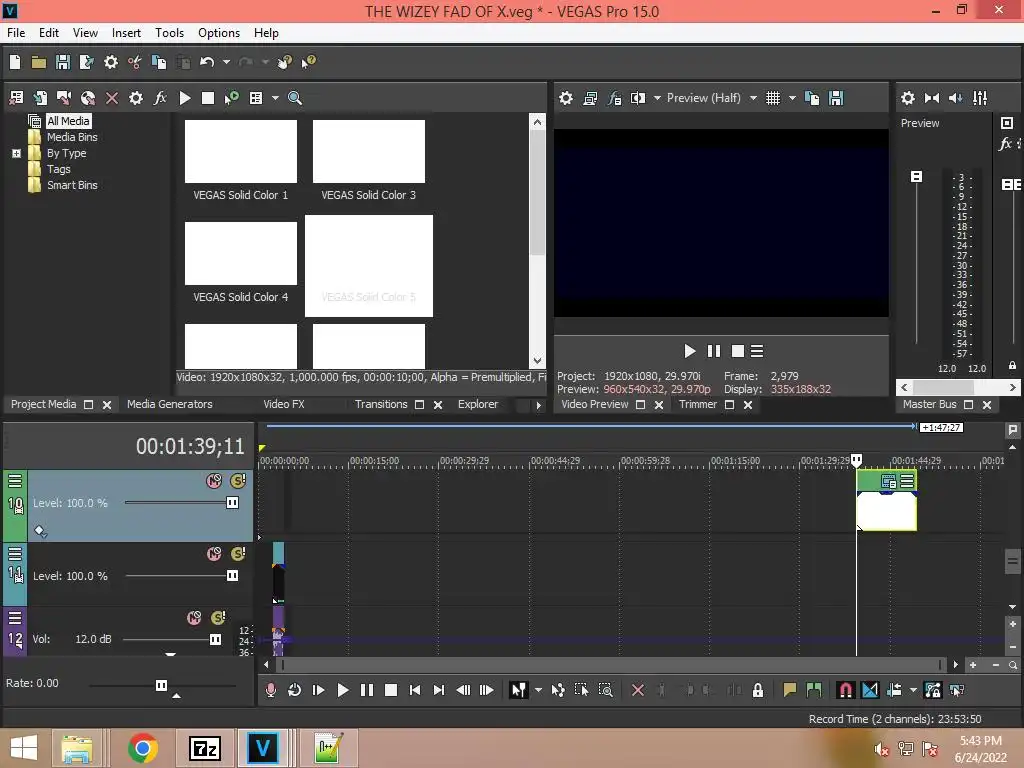Open the Overlays dropdown arrow

coord(792,98)
